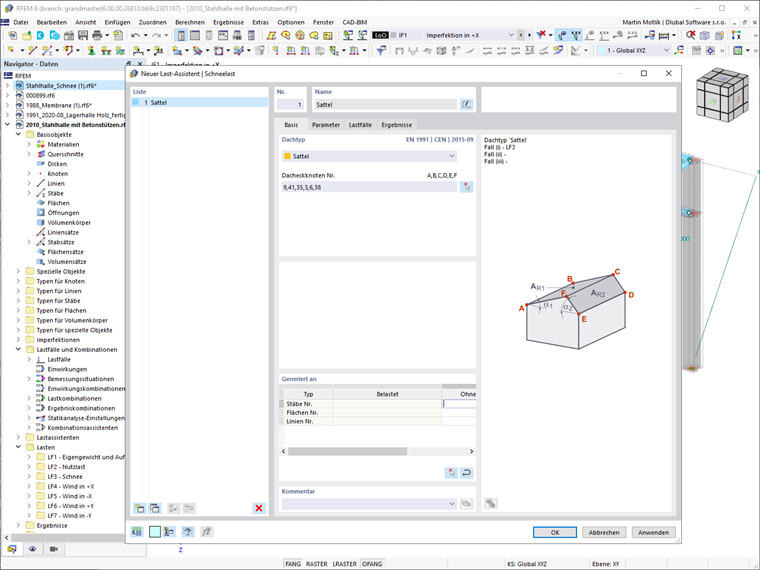
Task: Click the filter with red X icon
Action: [x=541, y=35]
